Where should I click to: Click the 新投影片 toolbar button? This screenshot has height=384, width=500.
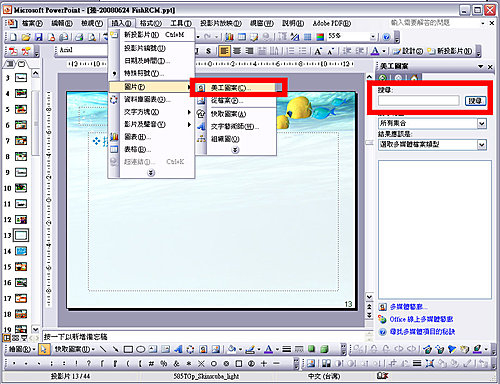(x=450, y=51)
